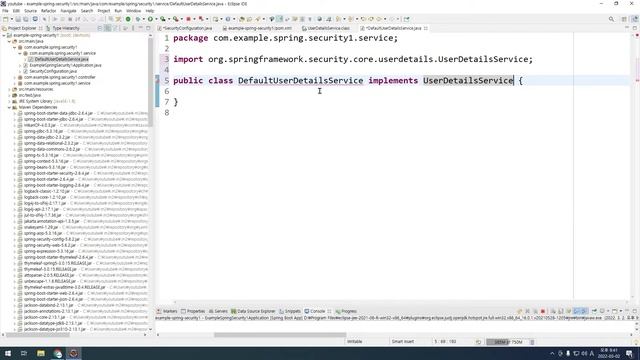The height and width of the screenshot is (360, 640).
Task: Click the green Run toolbar icon
Action: tap(150, 19)
